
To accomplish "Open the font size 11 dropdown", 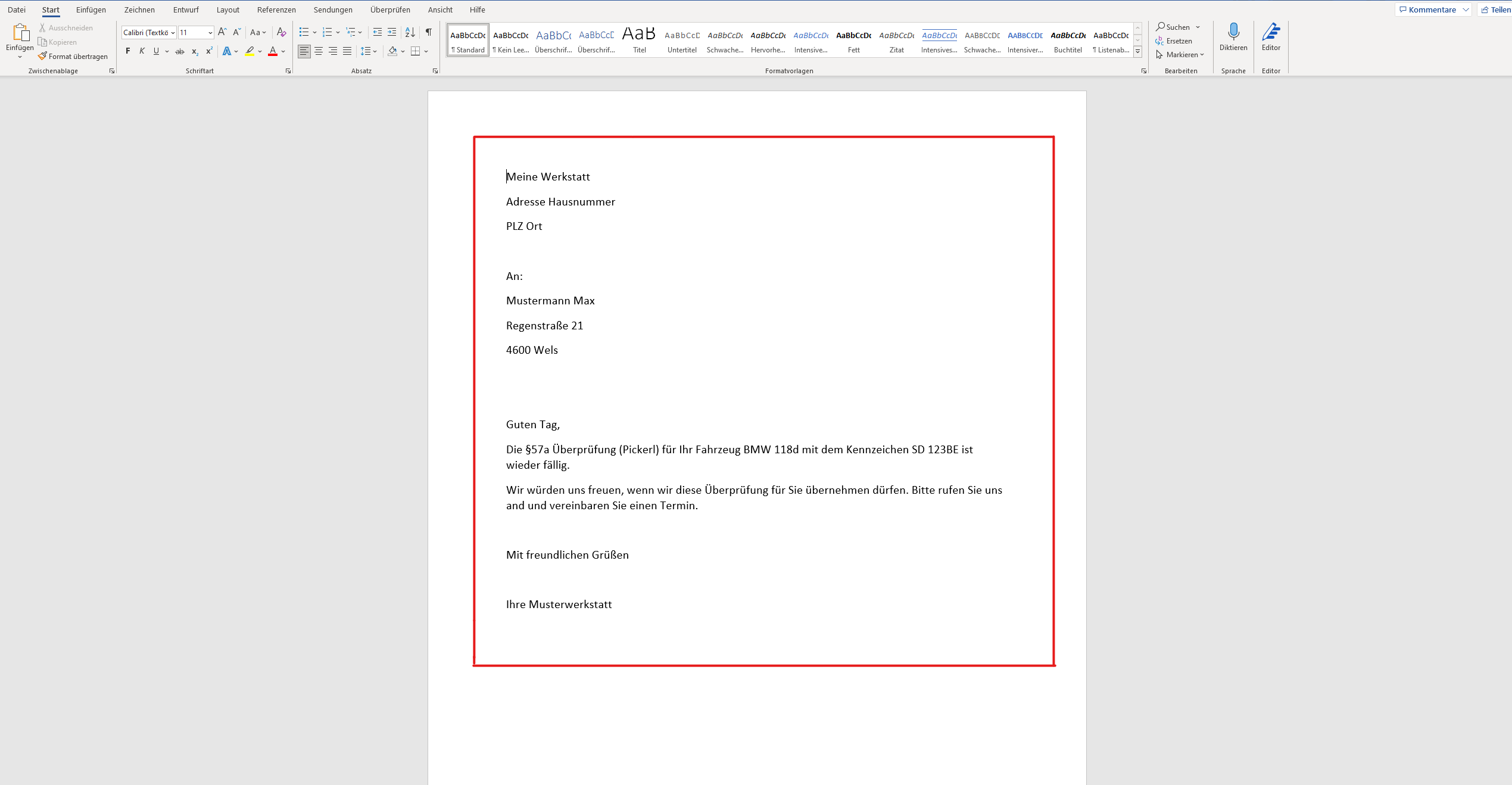I will pyautogui.click(x=210, y=33).
